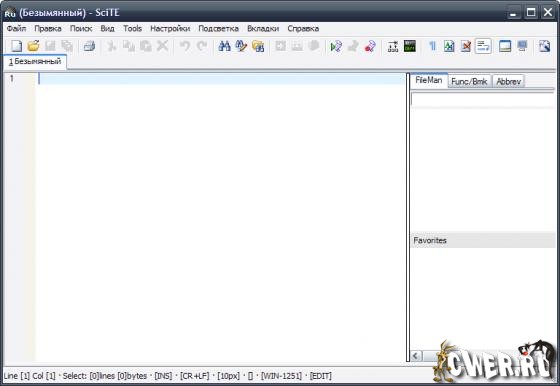Switch to the Abbrev sidebar tab
The image size is (560, 386).
[509, 81]
